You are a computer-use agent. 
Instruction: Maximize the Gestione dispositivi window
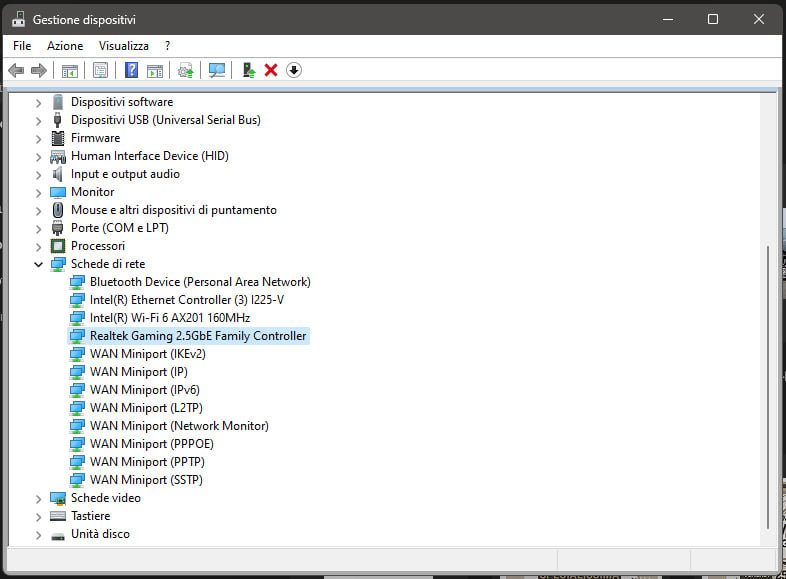tap(713, 19)
